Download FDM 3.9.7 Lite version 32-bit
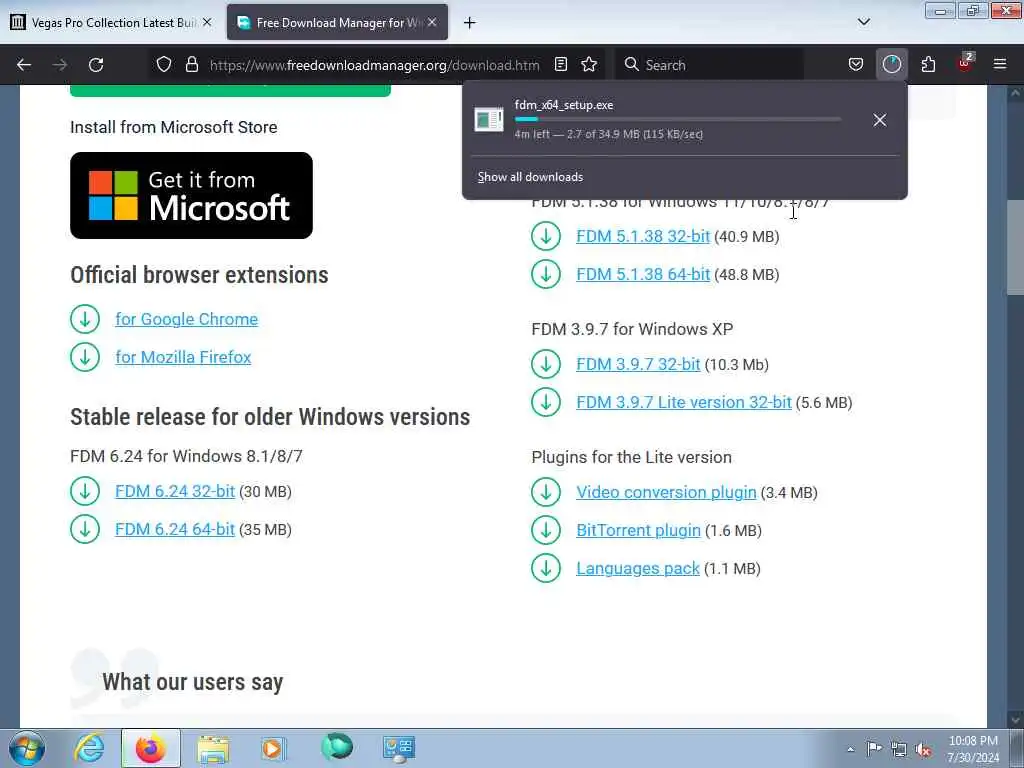Viewport: 1024px width, 768px height. click(684, 402)
